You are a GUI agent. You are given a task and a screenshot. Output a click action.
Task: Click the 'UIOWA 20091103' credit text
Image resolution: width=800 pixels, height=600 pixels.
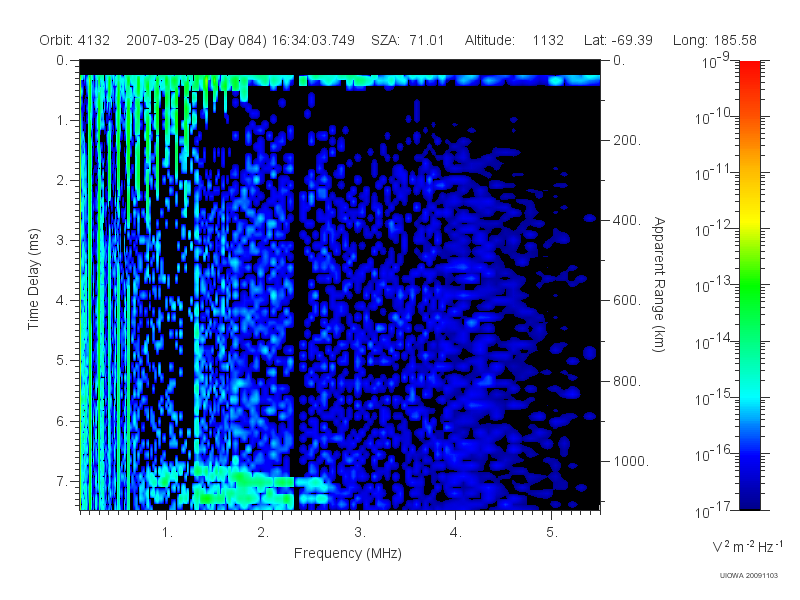tap(748, 576)
